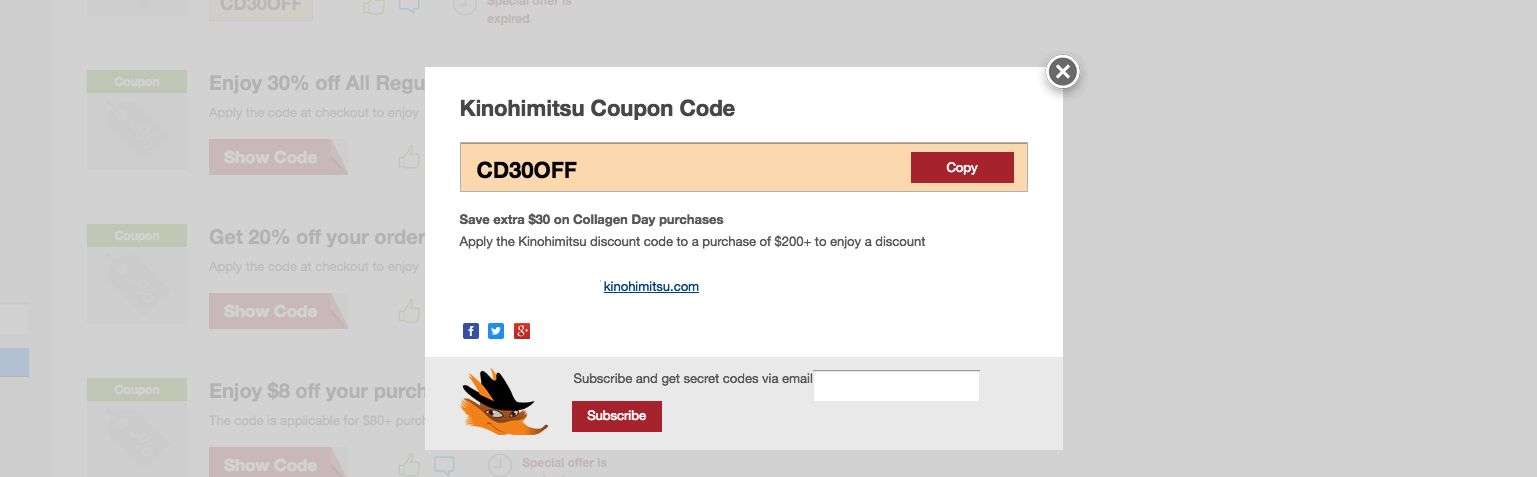Thumbs up the $8 off coupon
Screen dimensions: 1537x477
409,465
